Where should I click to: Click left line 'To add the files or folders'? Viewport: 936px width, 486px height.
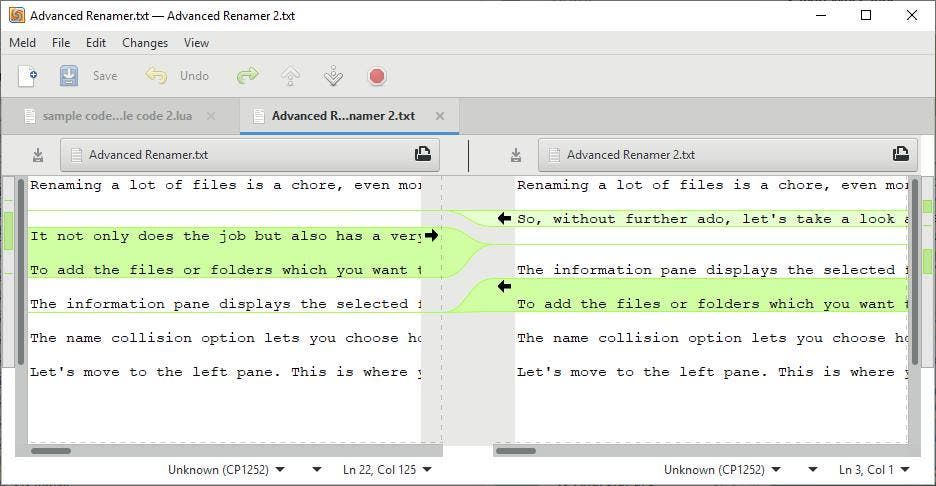pos(226,270)
